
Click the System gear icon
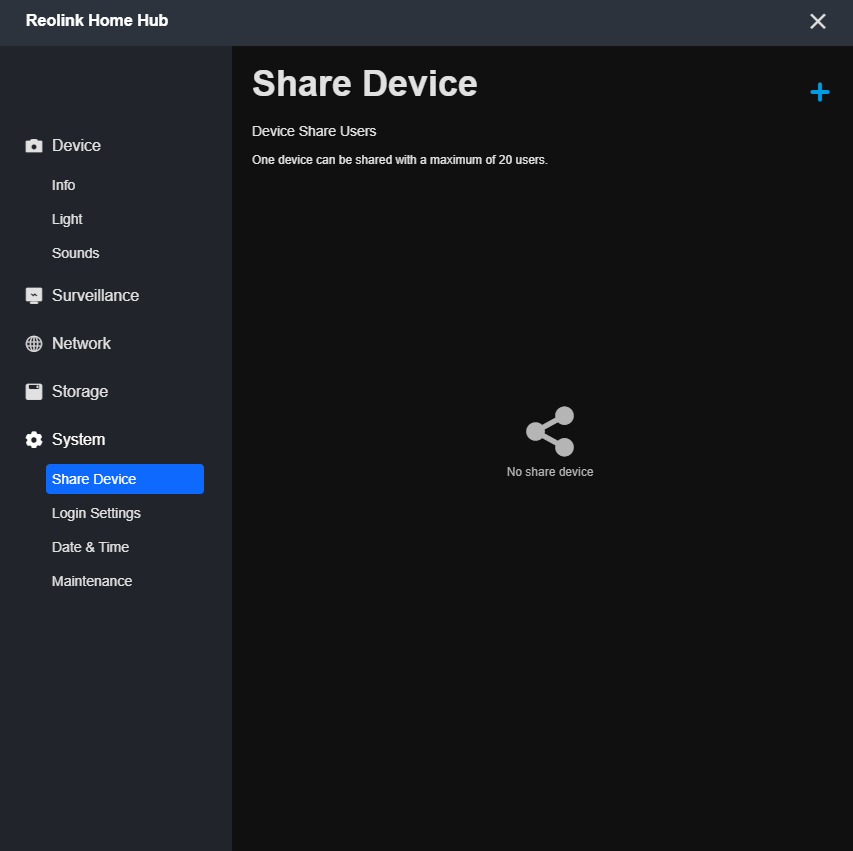(33, 439)
